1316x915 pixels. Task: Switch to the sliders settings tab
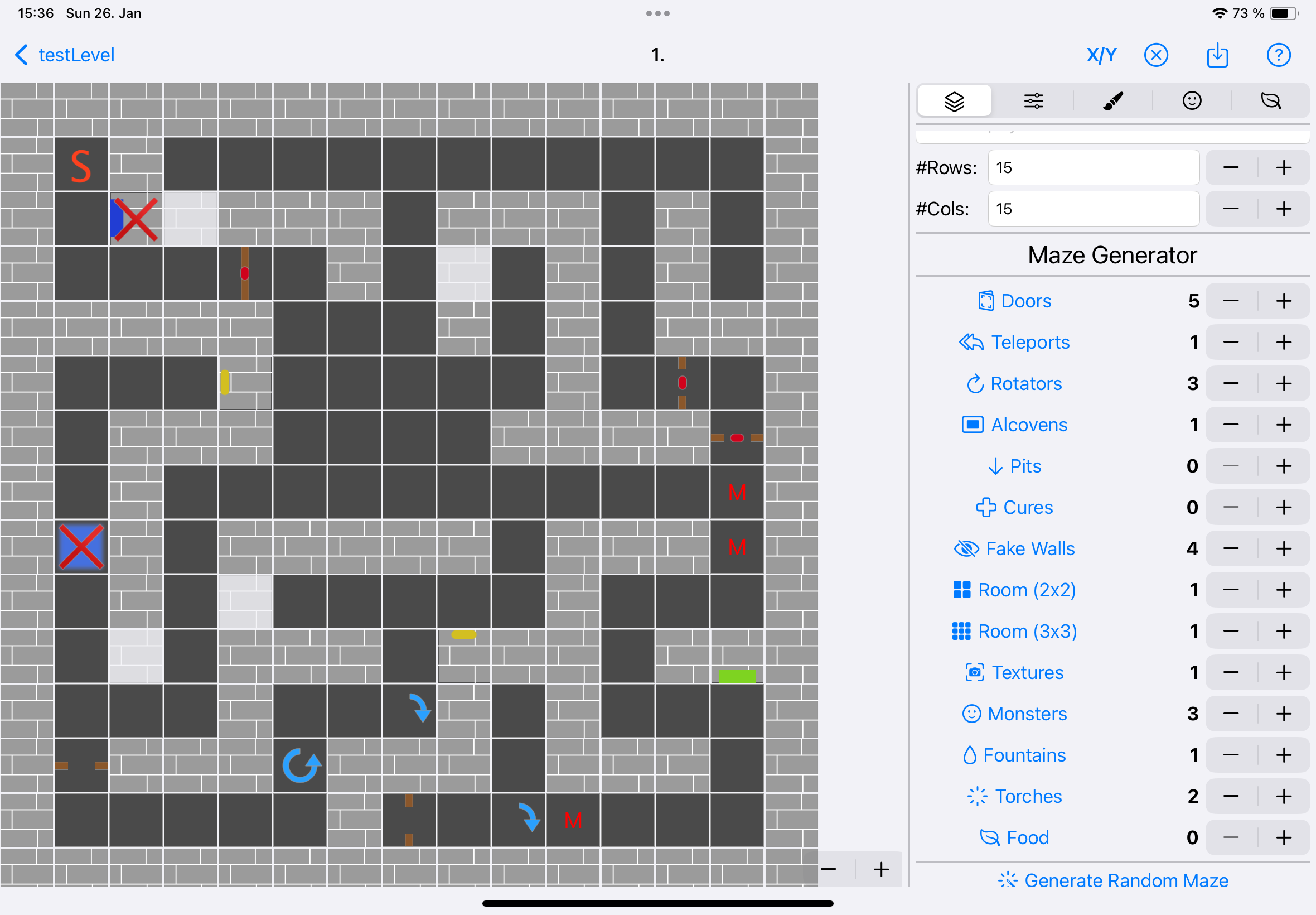coord(1033,101)
